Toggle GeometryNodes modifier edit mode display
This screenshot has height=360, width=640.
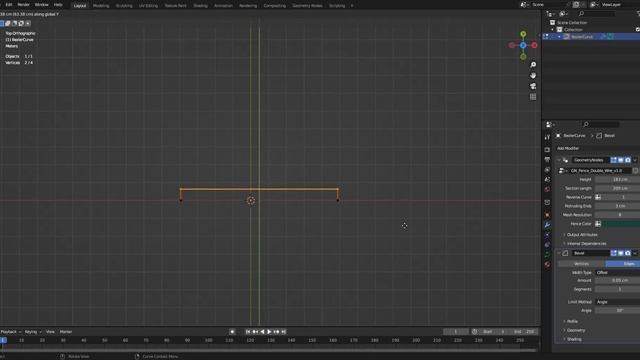click(x=613, y=160)
